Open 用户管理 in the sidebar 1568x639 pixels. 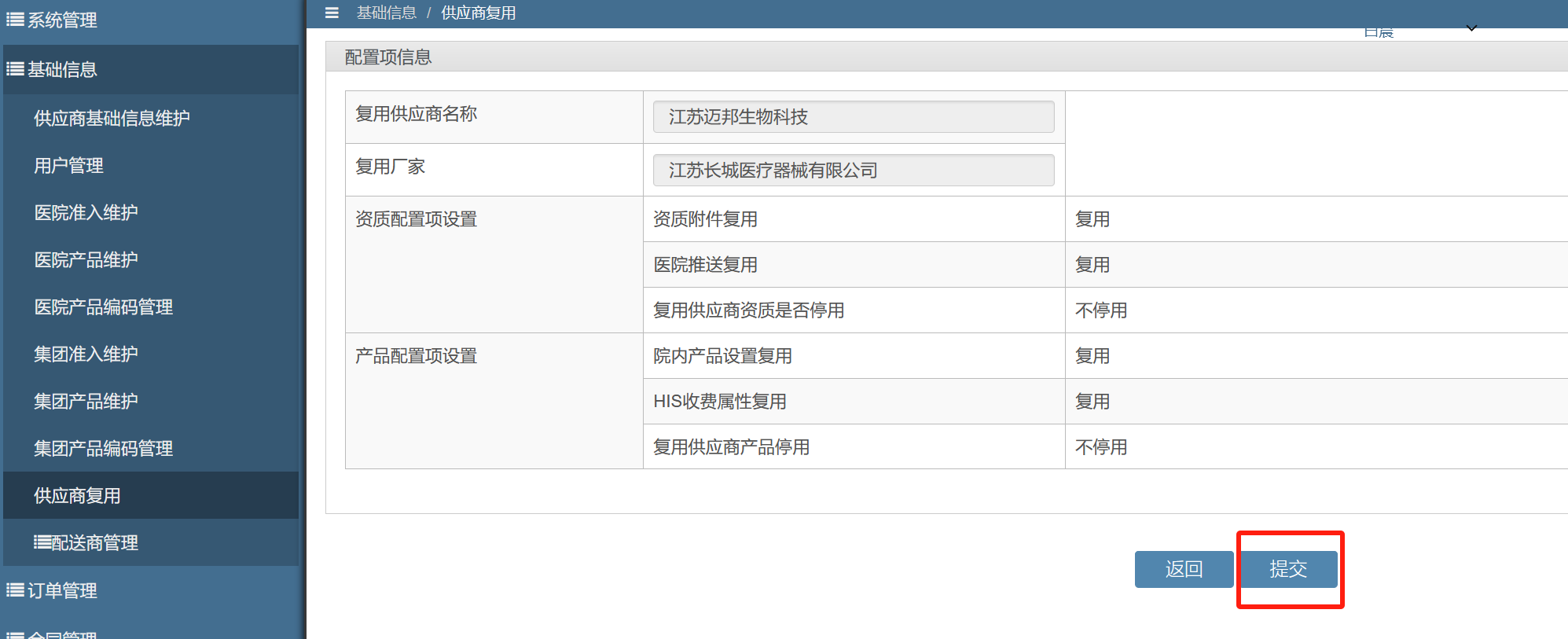click(151, 165)
